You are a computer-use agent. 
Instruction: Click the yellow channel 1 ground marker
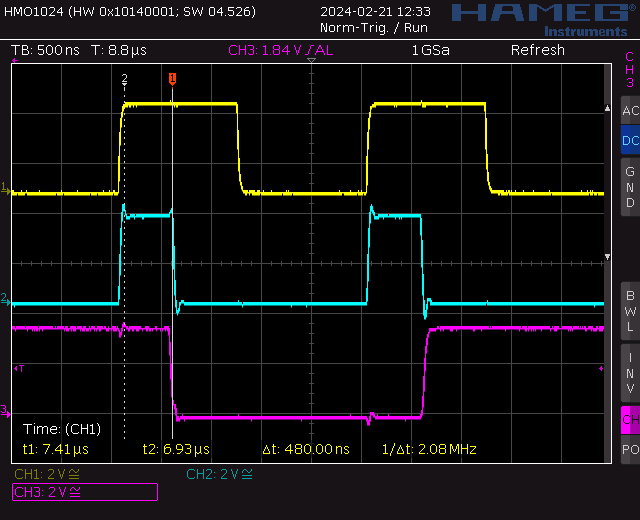click(x=5, y=188)
